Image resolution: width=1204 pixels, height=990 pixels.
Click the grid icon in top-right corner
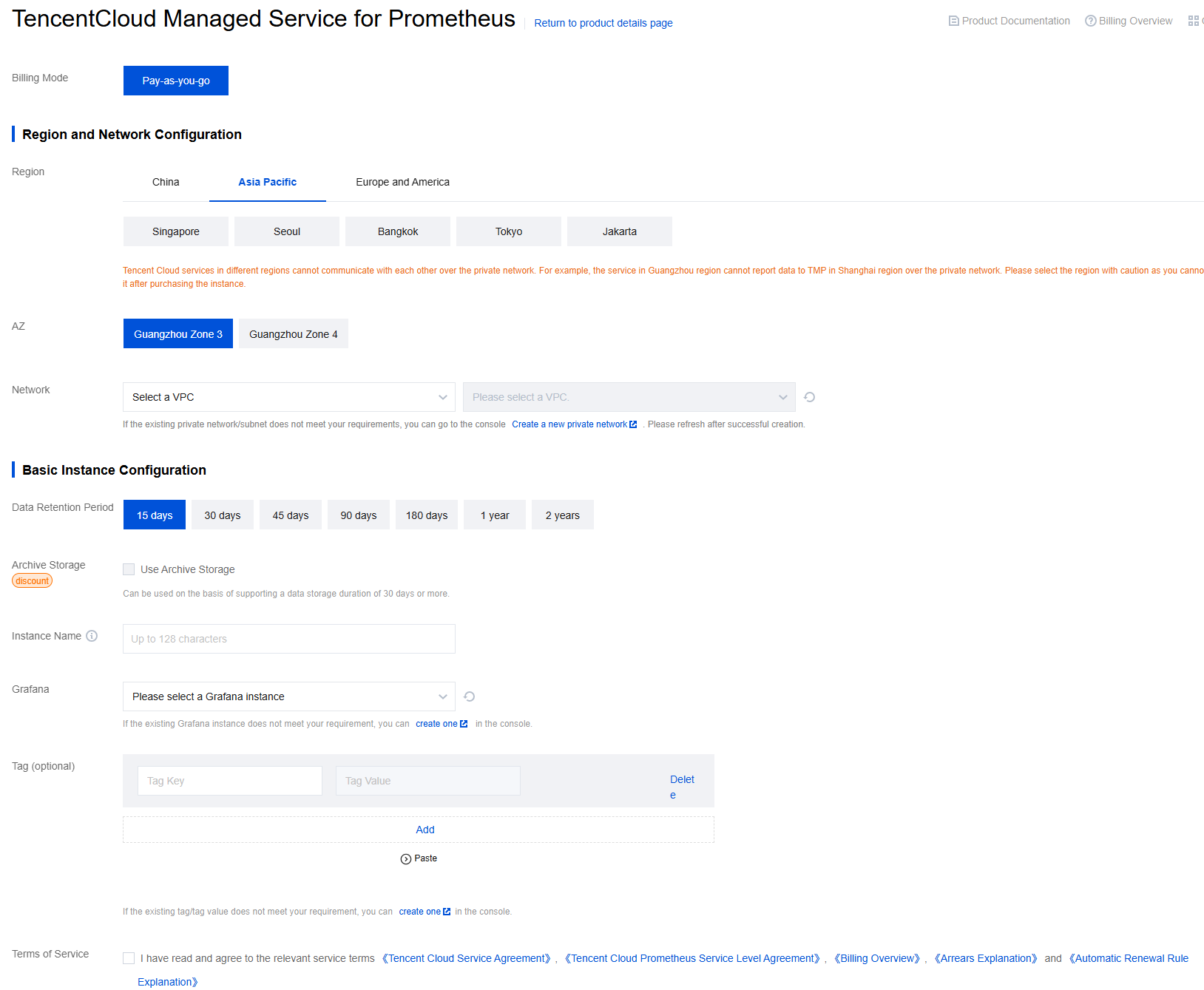(x=1193, y=21)
